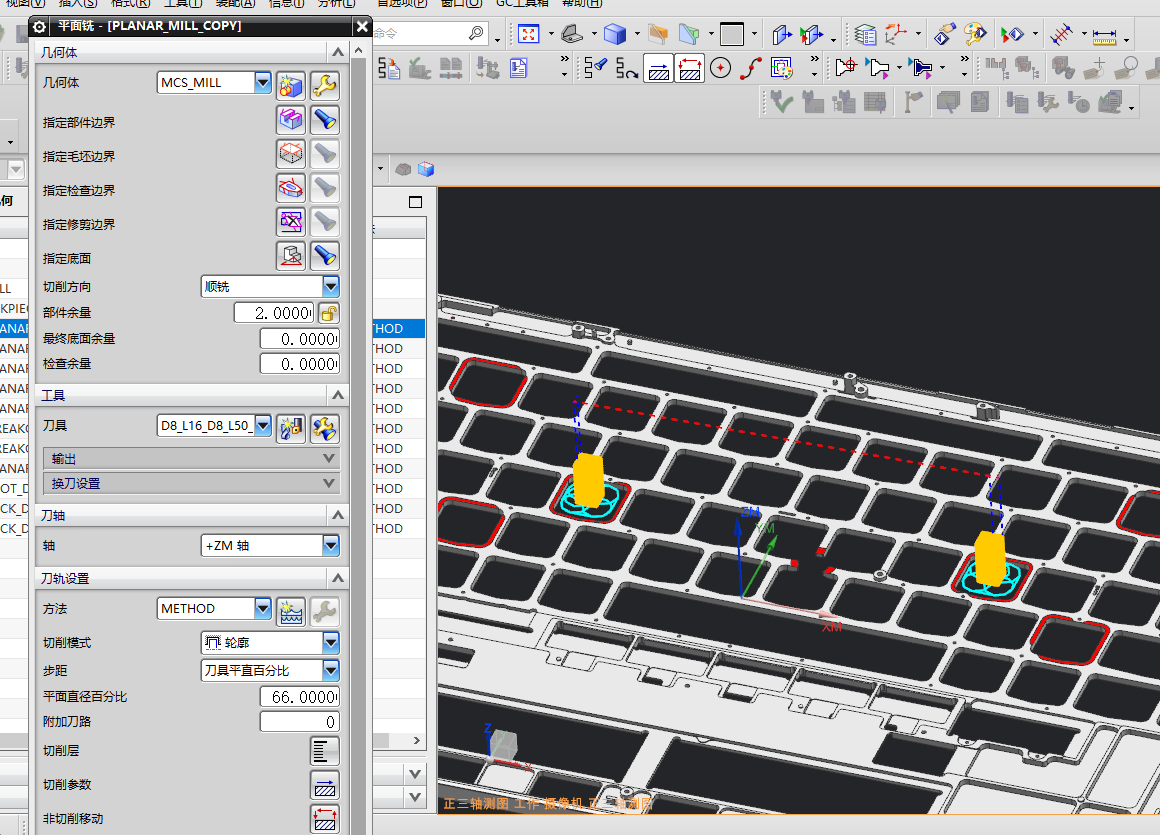Open the 非切削移动 non-cutting moves button

325,819
